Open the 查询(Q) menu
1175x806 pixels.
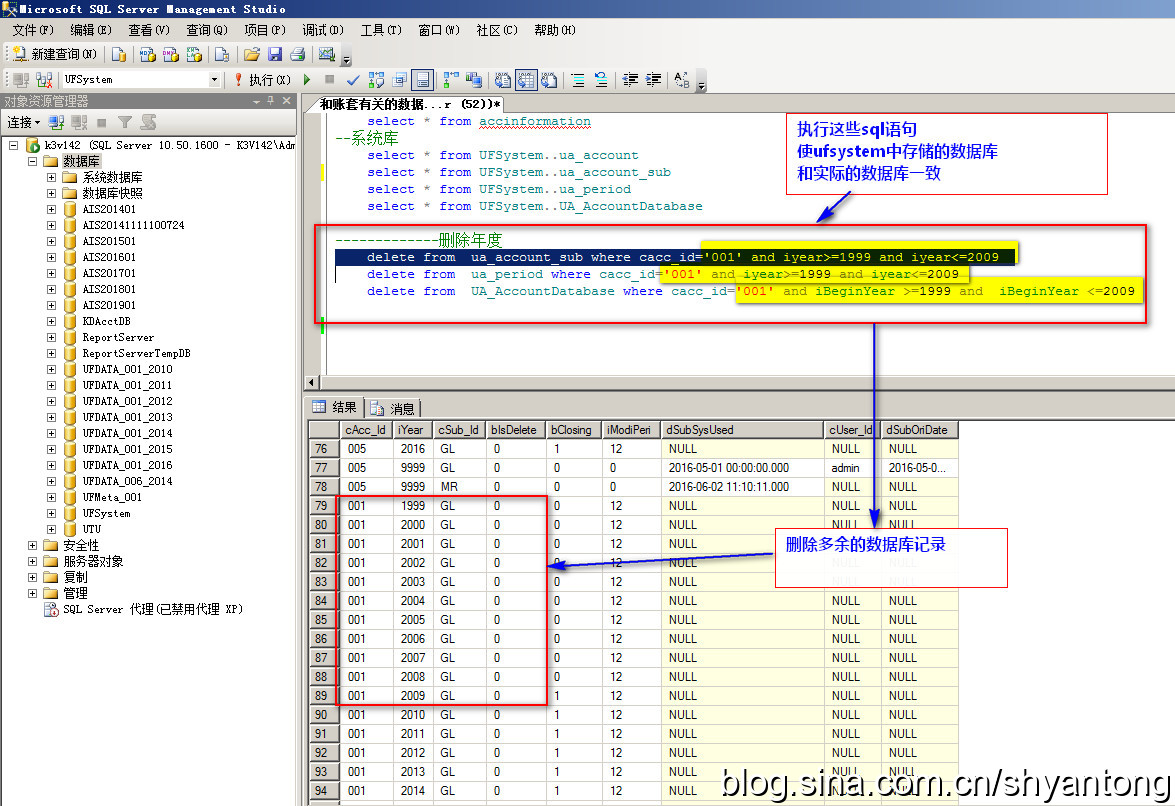(206, 30)
